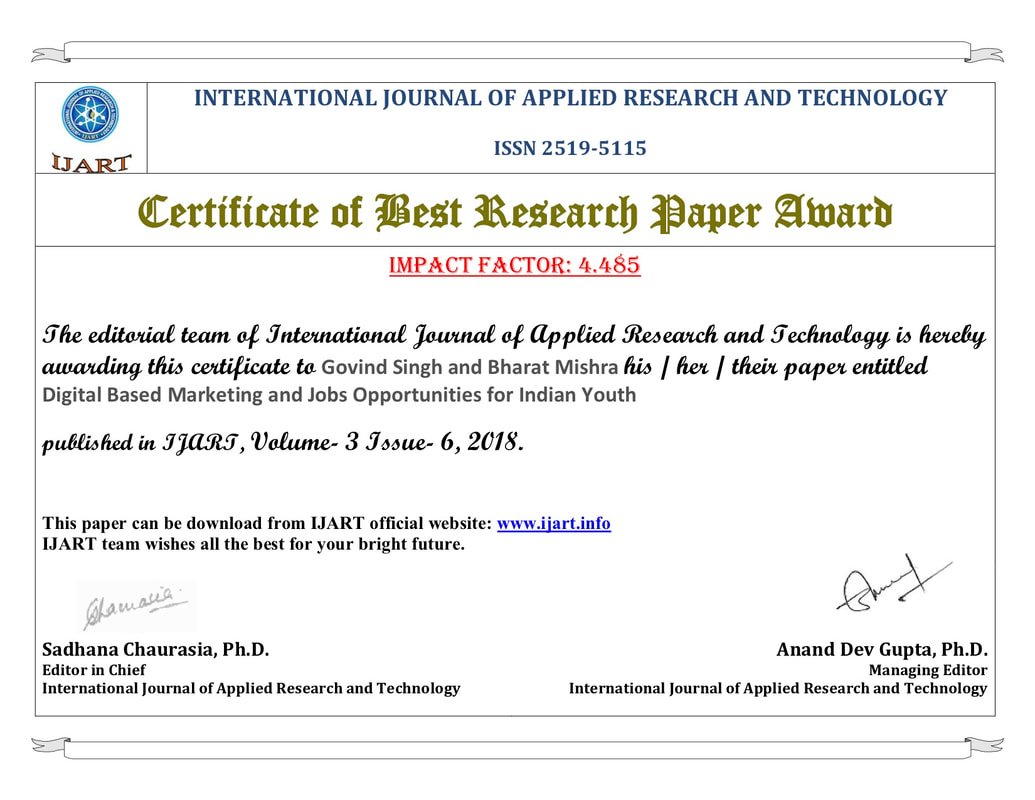Click the Certificate of Best Research Paper Award title
Screen dimensions: 1035x800
click(515, 213)
